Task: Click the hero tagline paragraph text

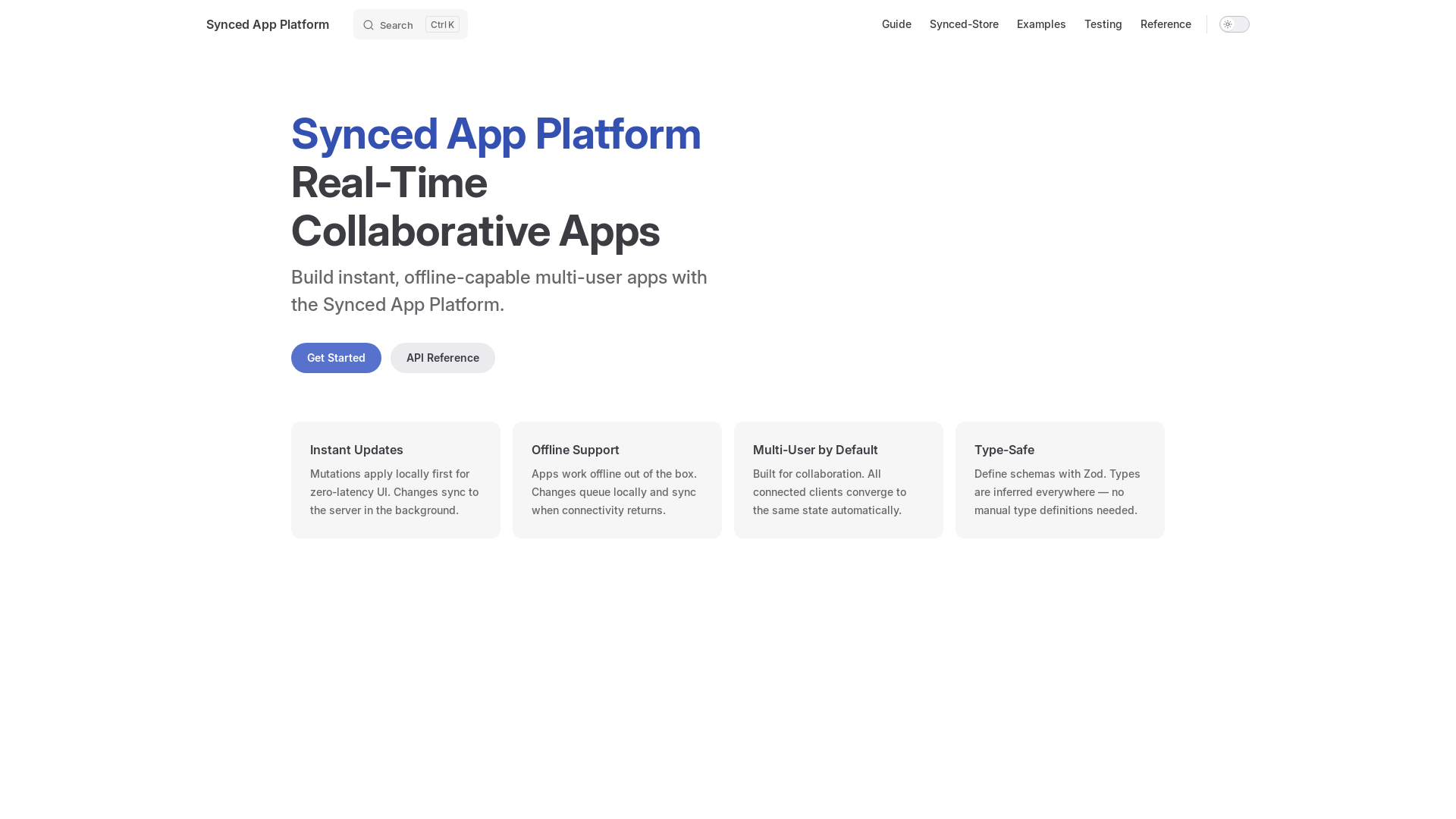Action: [499, 290]
